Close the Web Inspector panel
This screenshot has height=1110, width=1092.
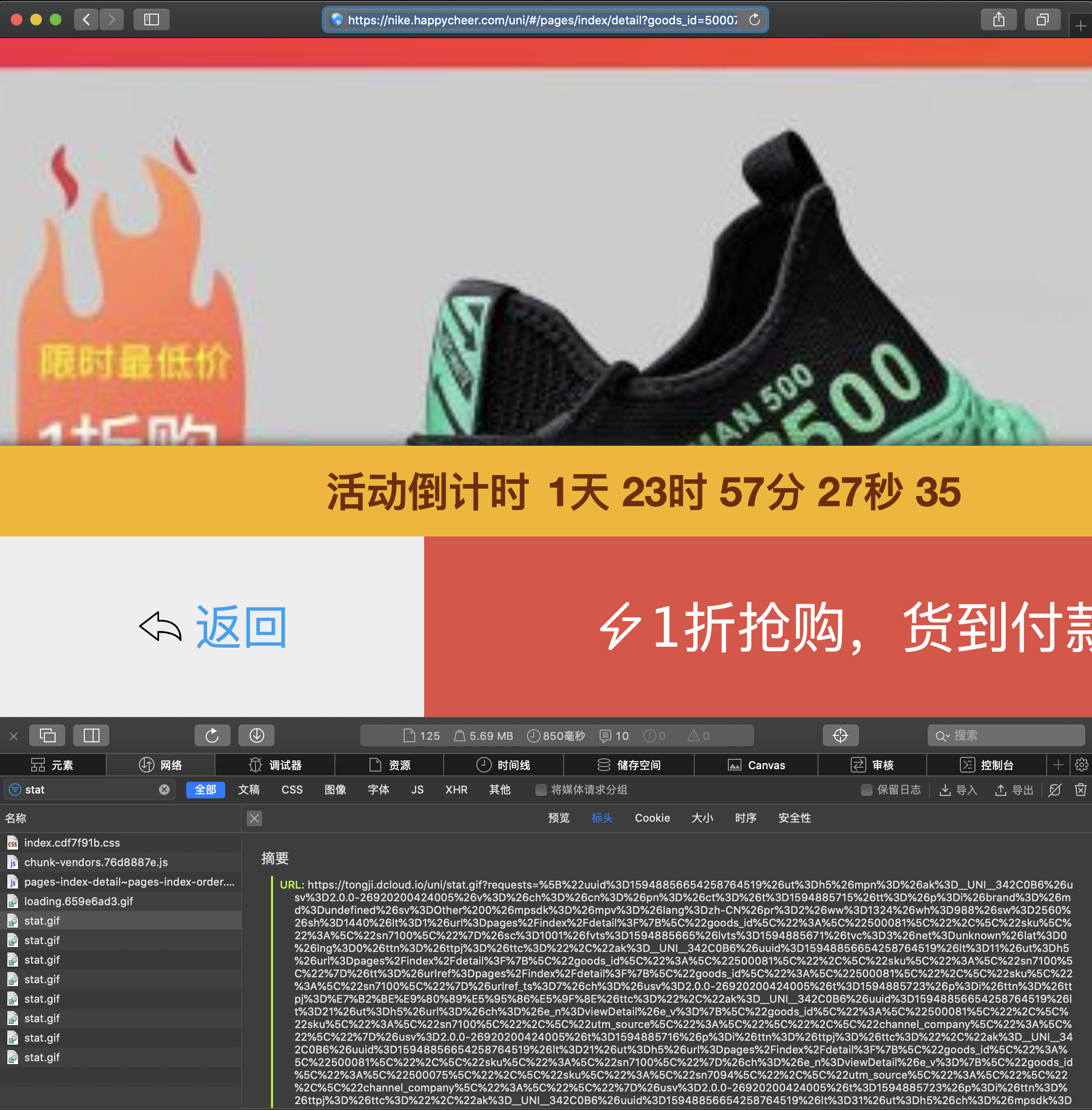click(14, 736)
